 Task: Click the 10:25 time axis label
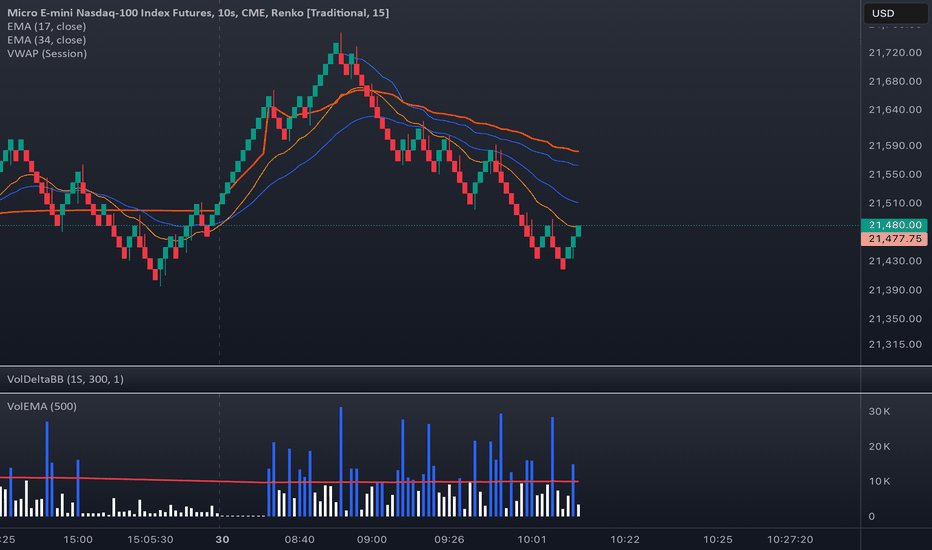click(717, 539)
